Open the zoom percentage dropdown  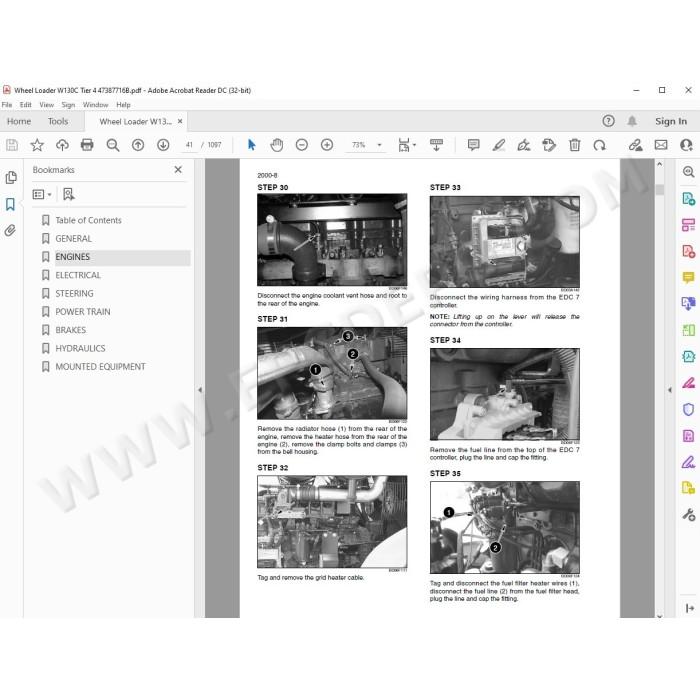[x=379, y=145]
